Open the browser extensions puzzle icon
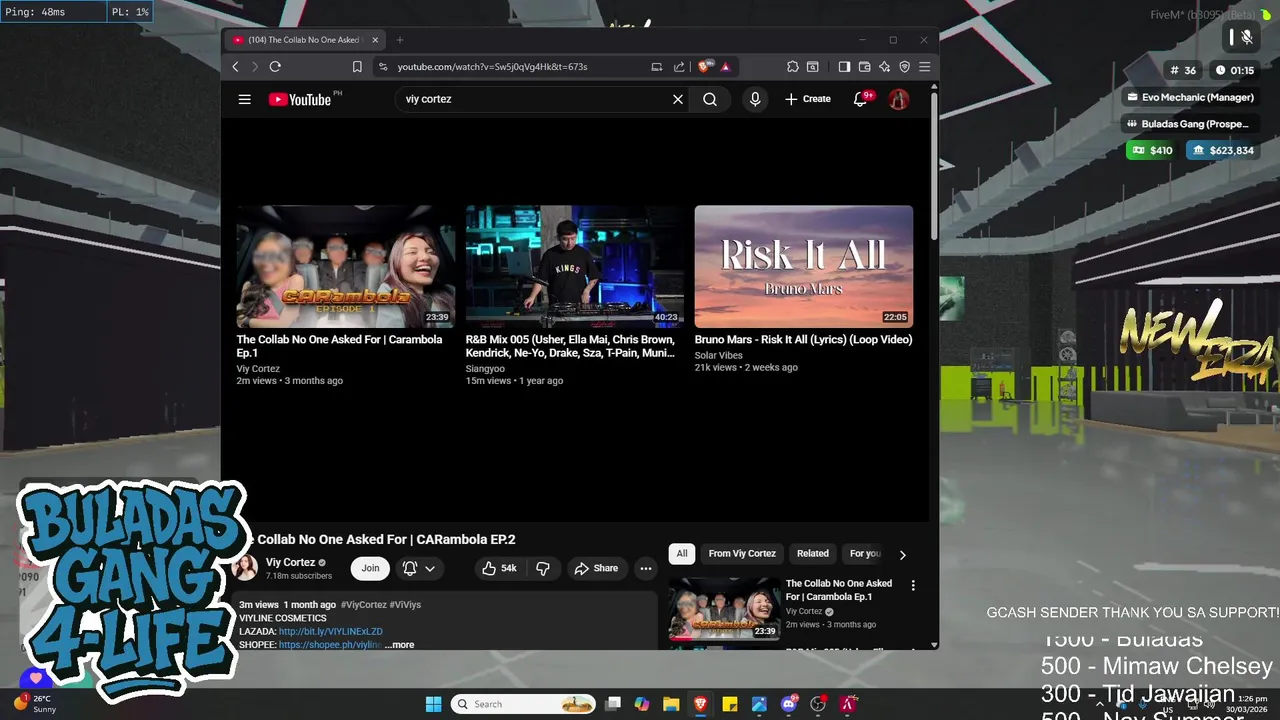This screenshot has height=720, width=1280. pos(793,67)
